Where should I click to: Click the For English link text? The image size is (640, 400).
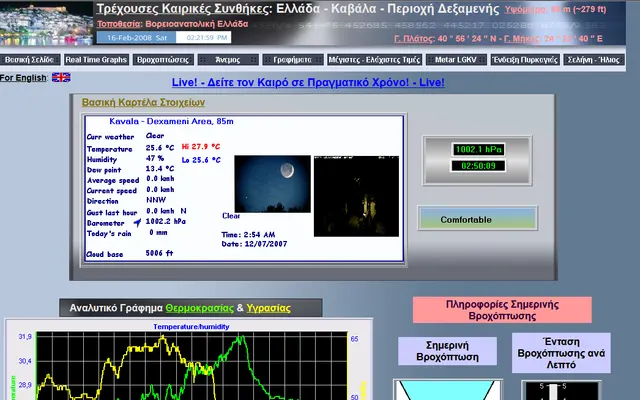[x=23, y=78]
